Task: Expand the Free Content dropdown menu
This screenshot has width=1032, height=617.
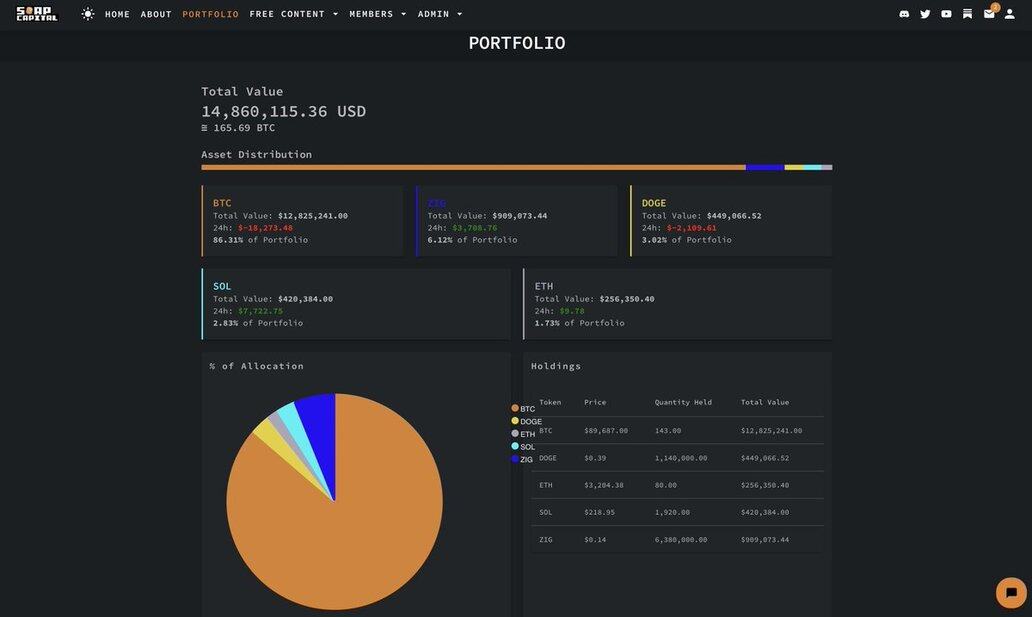Action: [294, 14]
